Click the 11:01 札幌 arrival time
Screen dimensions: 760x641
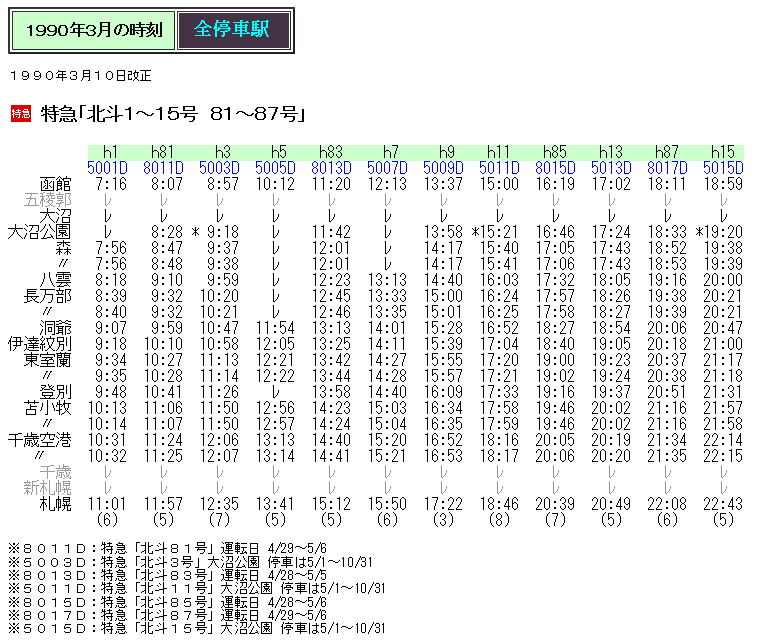click(107, 504)
